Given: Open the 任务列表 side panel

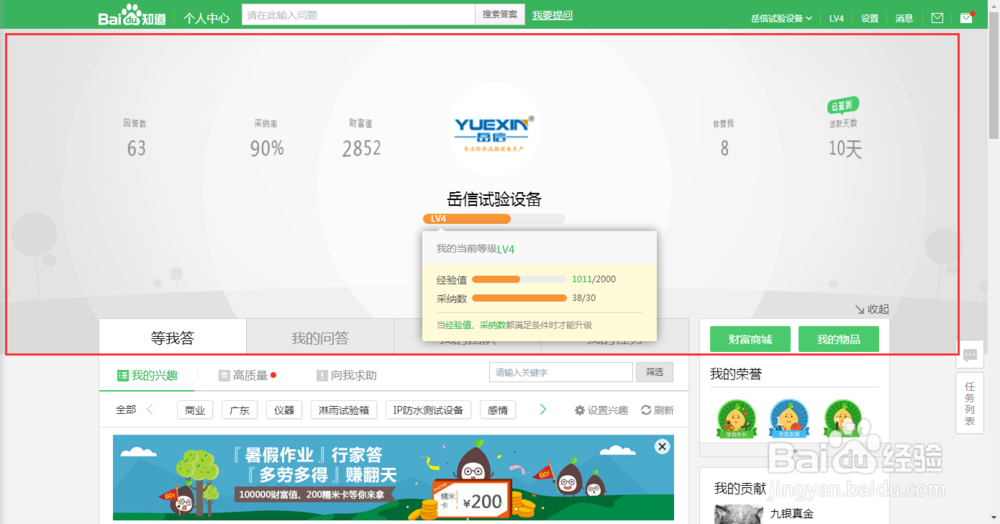Looking at the screenshot, I should coord(969,404).
